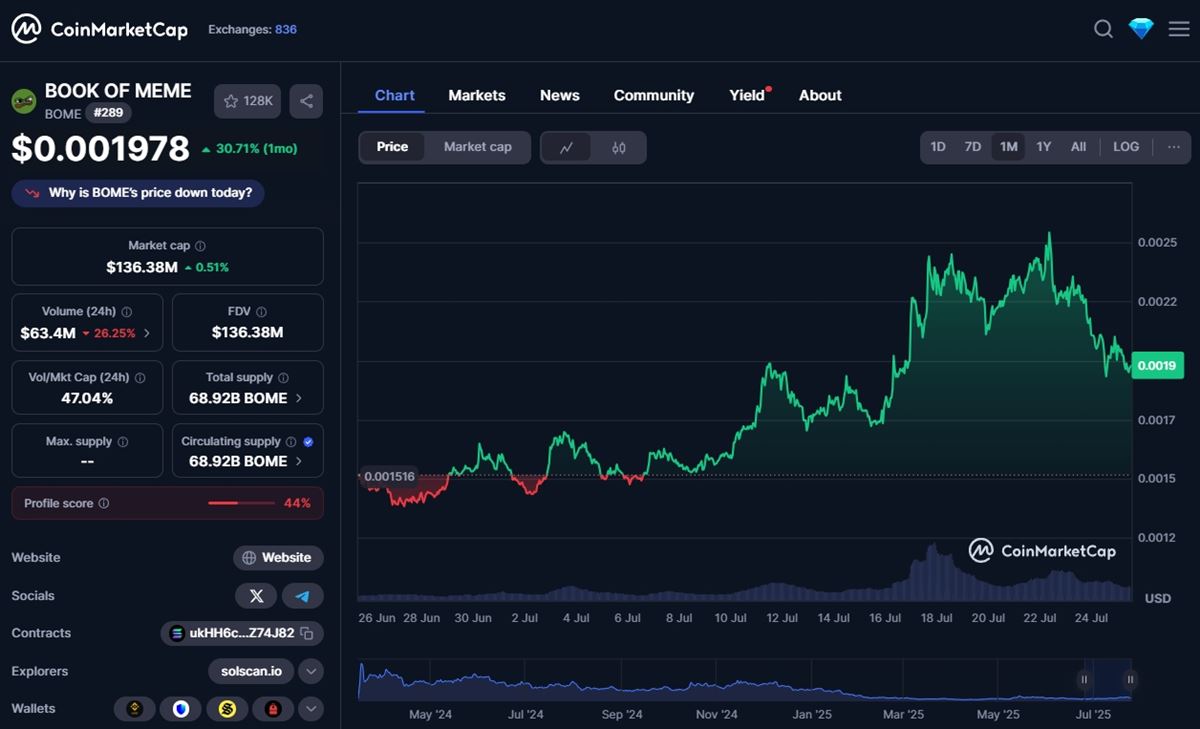1200x729 pixels.
Task: Select the candlestick chart type
Action: (619, 148)
